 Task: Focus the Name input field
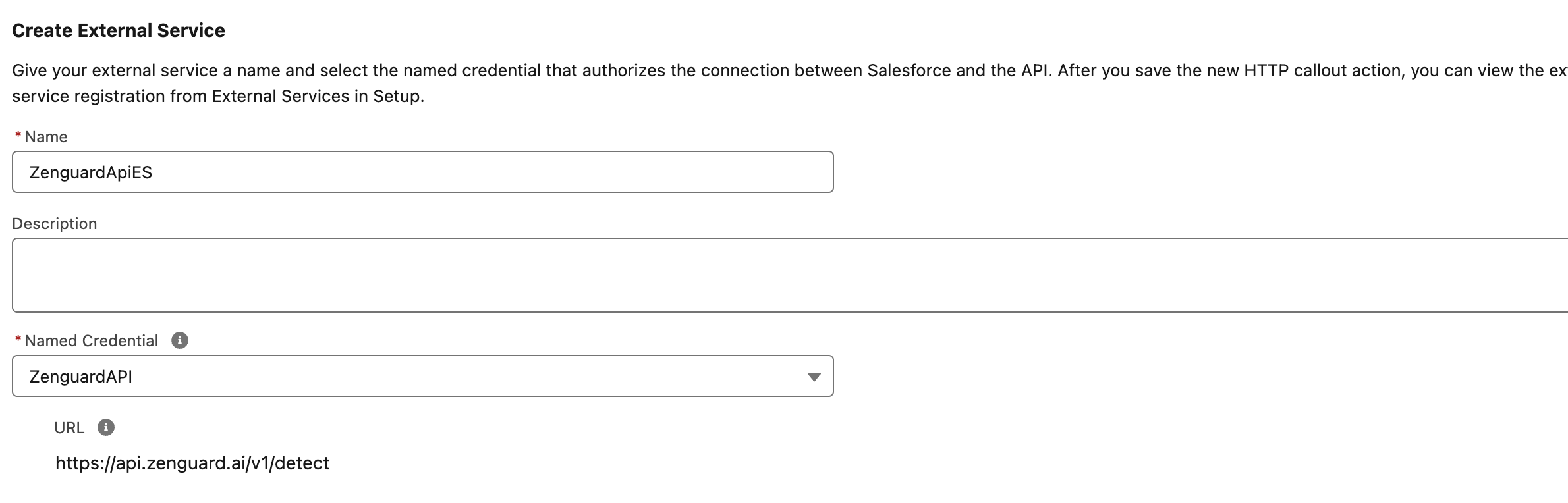(423, 172)
